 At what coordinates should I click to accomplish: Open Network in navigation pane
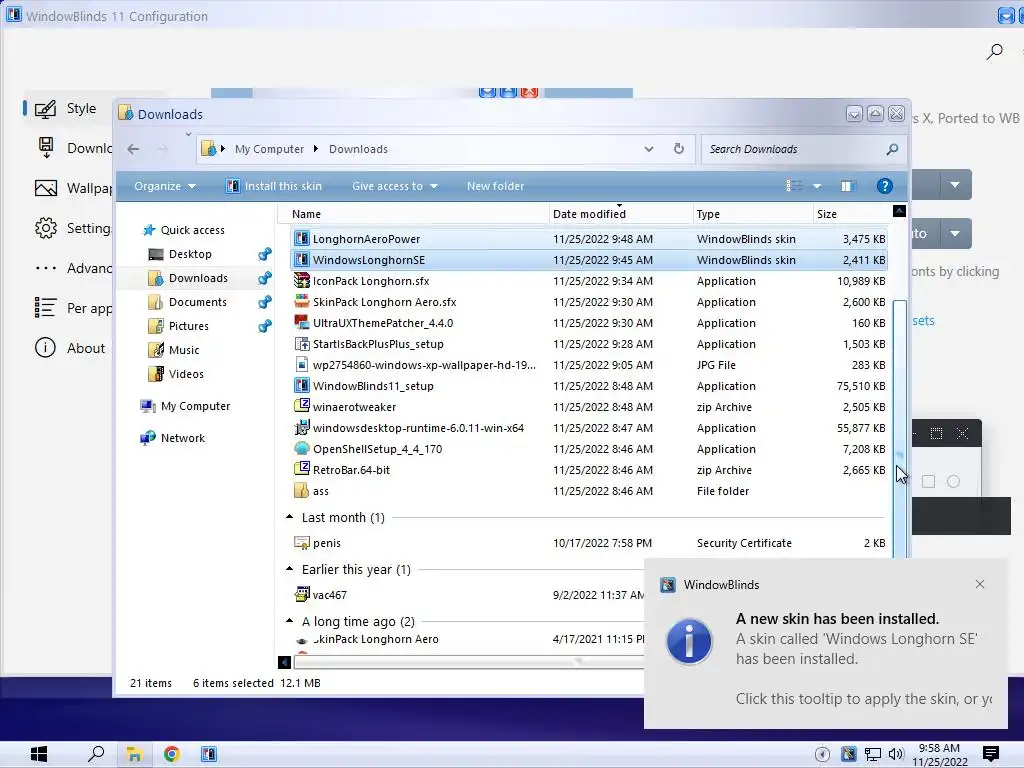coord(182,438)
